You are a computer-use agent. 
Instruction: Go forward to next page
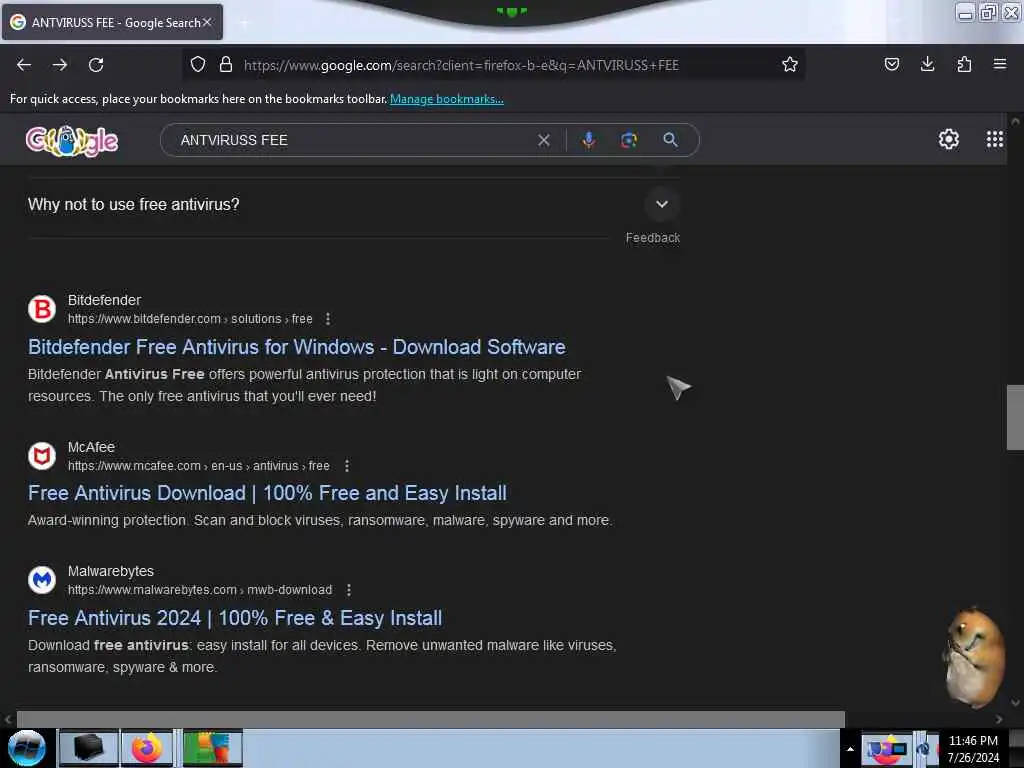point(60,65)
